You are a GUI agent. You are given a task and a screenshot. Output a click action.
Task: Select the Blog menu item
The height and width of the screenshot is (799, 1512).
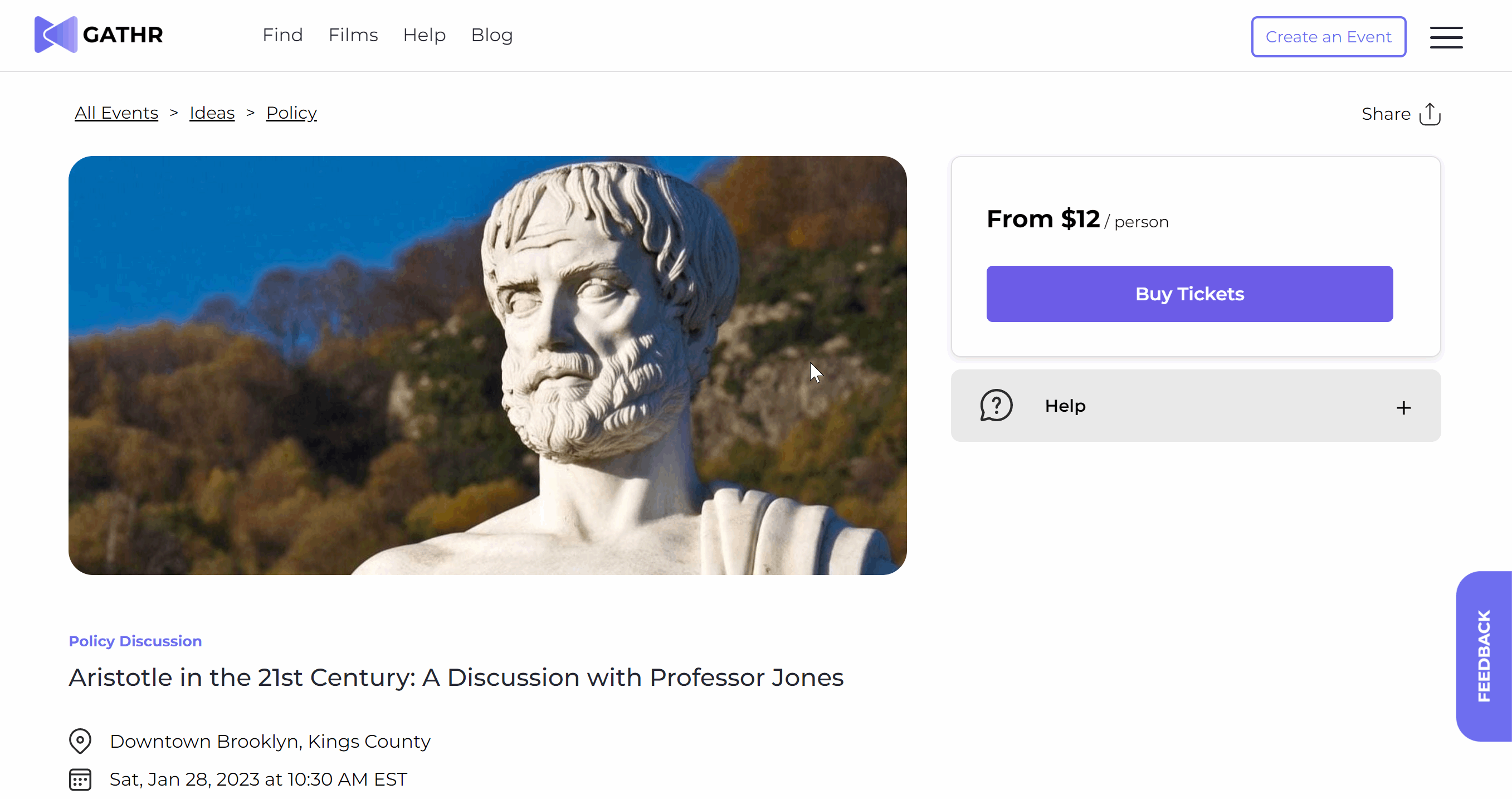(x=493, y=35)
